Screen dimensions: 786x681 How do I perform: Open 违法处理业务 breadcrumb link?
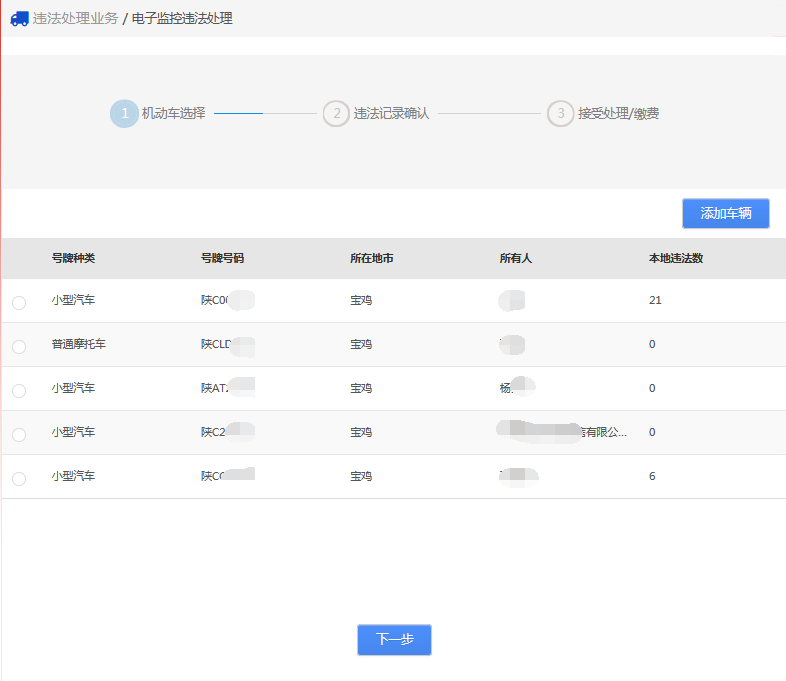[x=75, y=18]
